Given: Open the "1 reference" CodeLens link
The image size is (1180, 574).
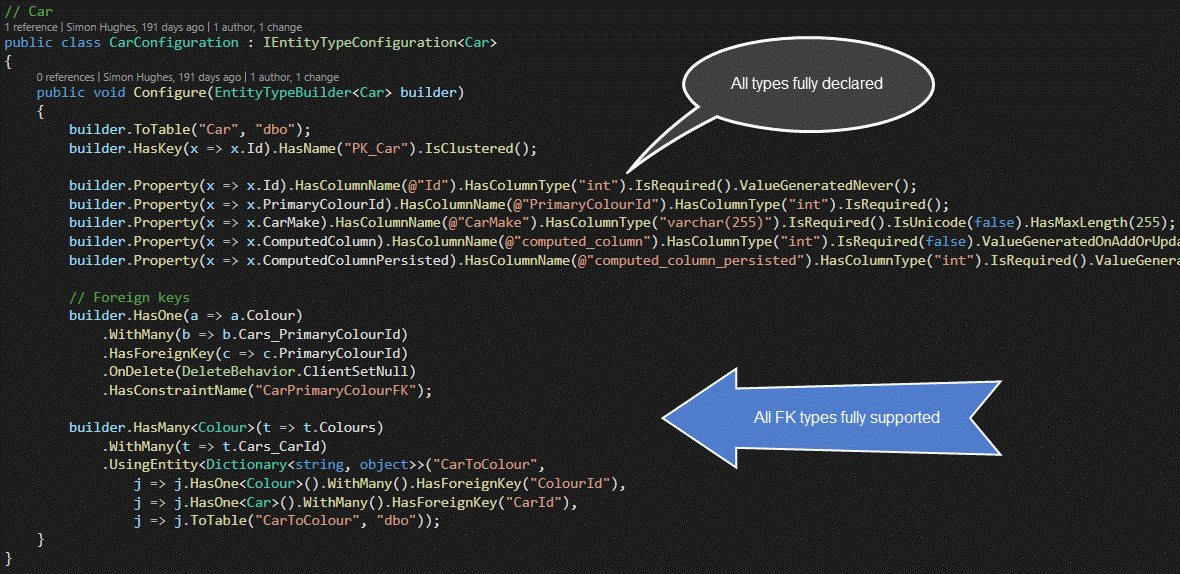Looking at the screenshot, I should tap(29, 27).
